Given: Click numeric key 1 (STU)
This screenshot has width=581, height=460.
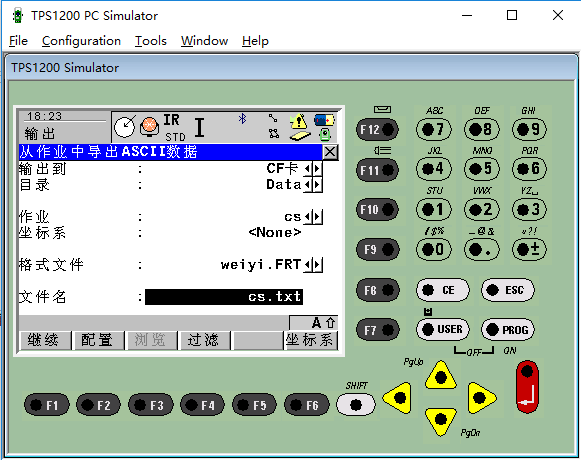Looking at the screenshot, I should click(x=434, y=209).
